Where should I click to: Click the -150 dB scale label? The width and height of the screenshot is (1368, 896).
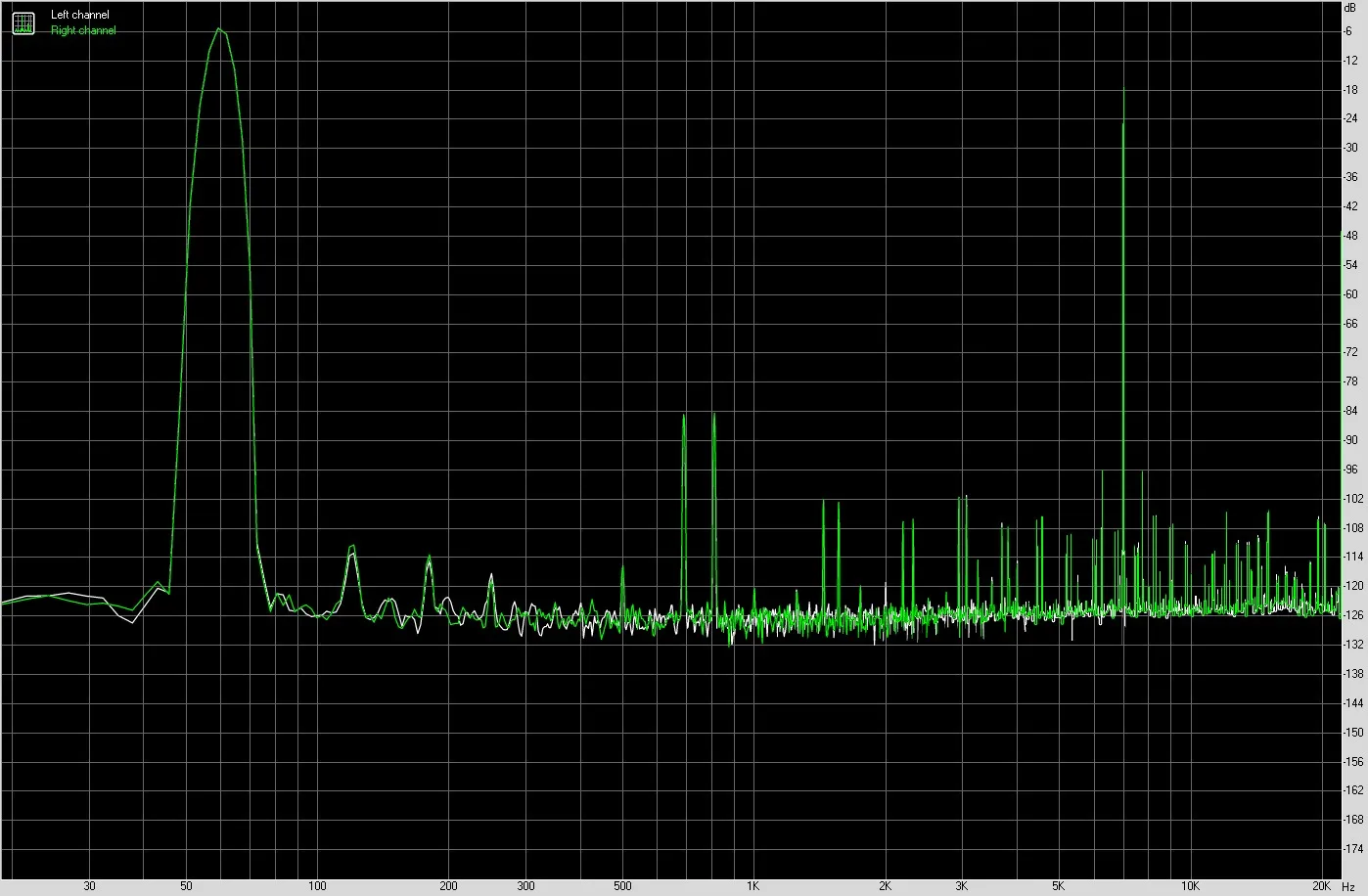pos(1354,733)
